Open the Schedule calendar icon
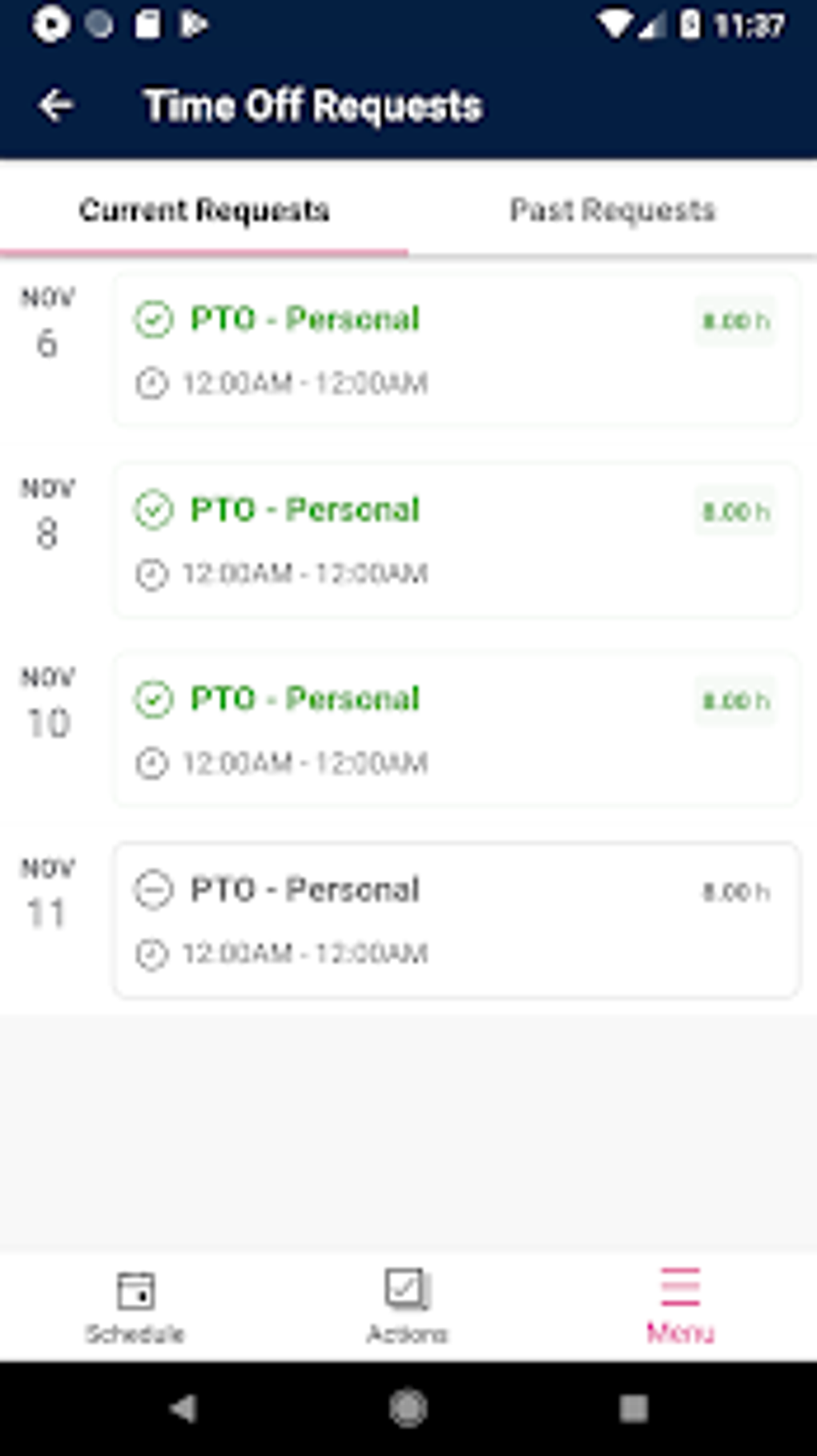 tap(135, 1290)
